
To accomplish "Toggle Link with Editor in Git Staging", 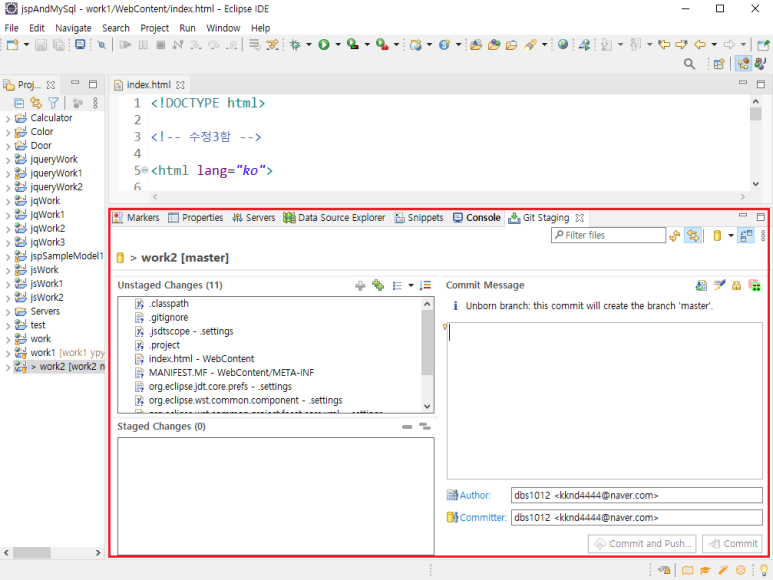I will tap(693, 236).
